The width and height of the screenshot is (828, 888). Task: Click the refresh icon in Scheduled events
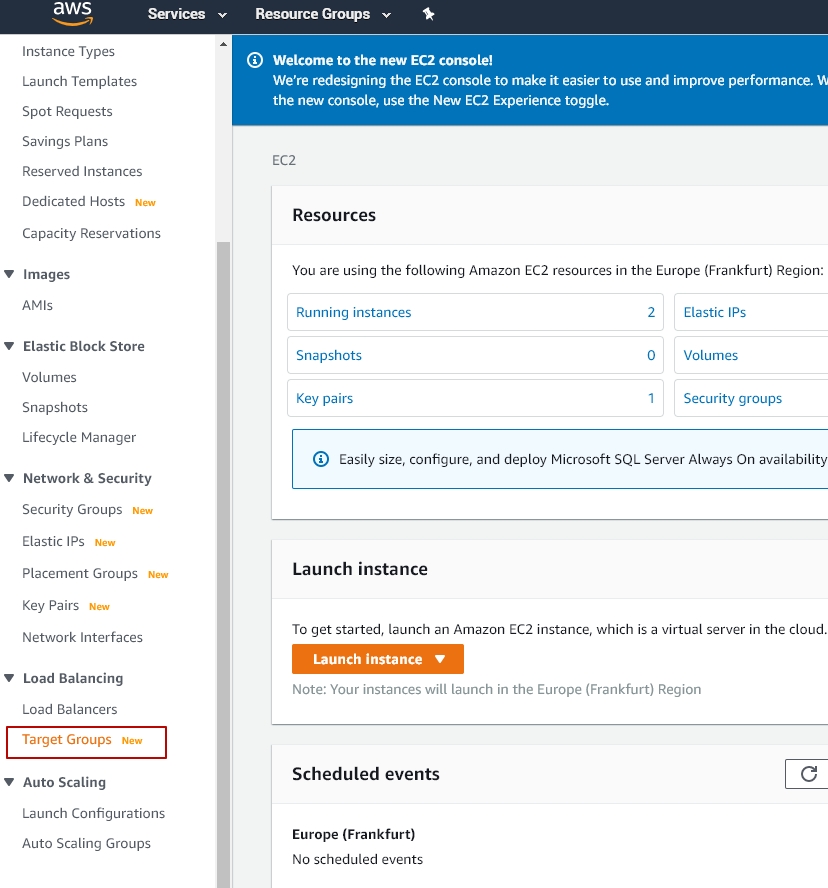(809, 773)
